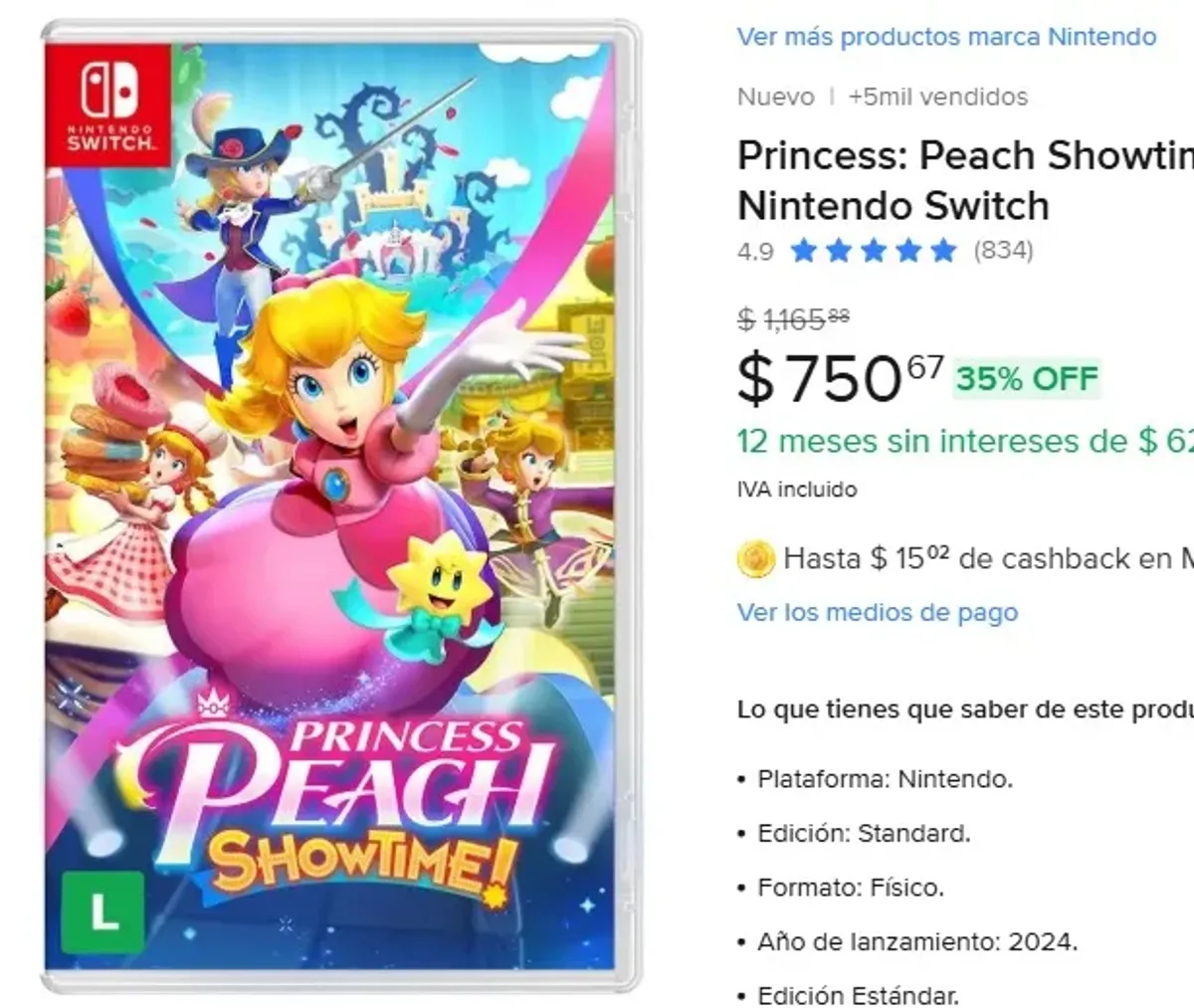Open 'Ver los medios de pago'
The image size is (1194, 1008).
[x=877, y=612]
